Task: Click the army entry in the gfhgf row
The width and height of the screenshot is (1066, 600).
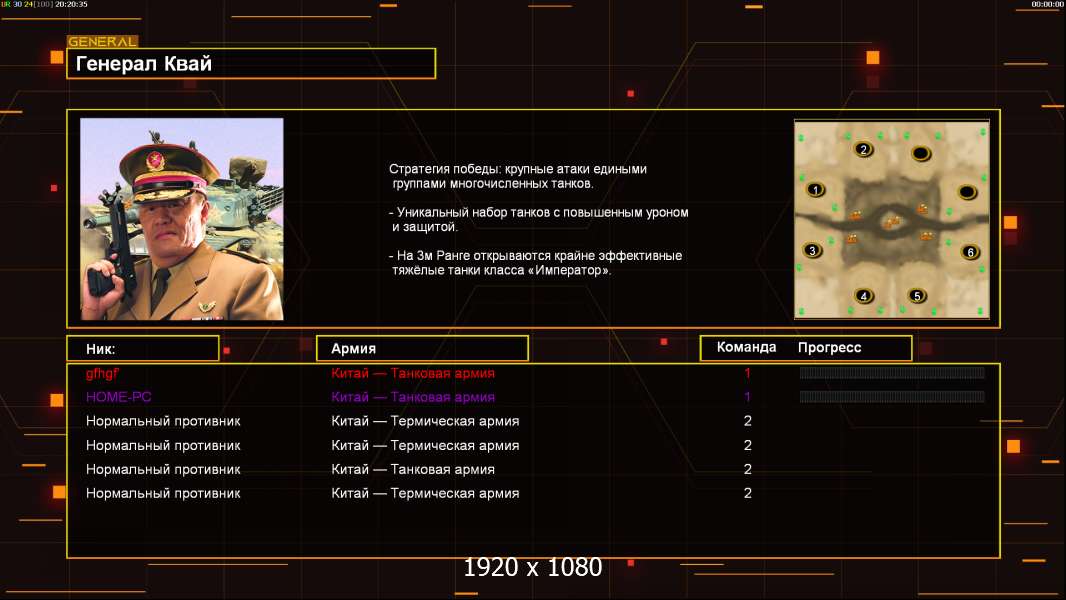Action: (413, 373)
